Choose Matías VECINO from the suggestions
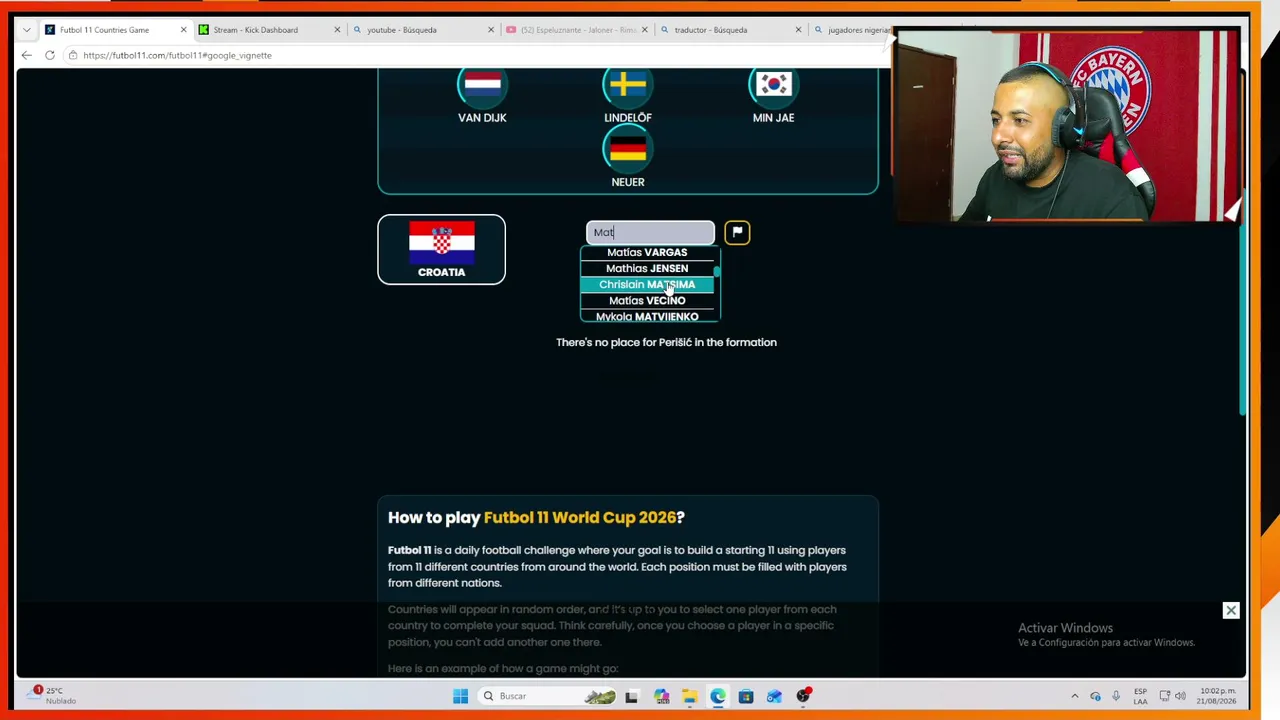This screenshot has width=1280, height=720. pos(647,300)
